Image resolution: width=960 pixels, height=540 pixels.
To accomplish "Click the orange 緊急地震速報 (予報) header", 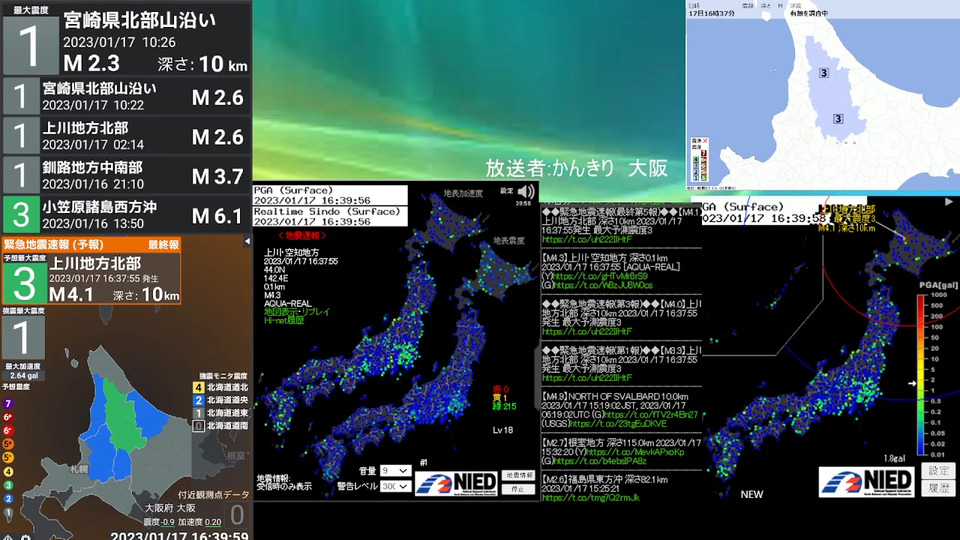I will coord(91,244).
